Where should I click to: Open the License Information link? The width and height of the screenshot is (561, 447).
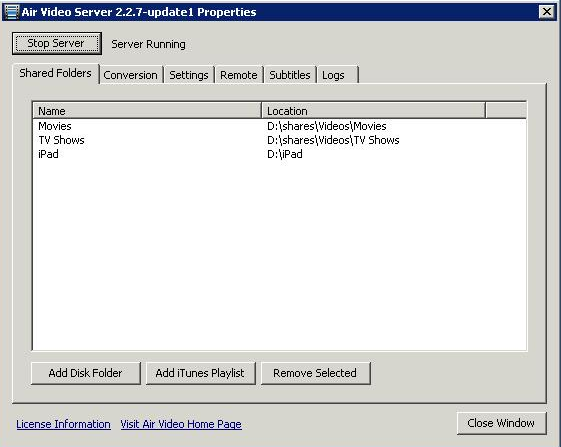click(x=63, y=424)
